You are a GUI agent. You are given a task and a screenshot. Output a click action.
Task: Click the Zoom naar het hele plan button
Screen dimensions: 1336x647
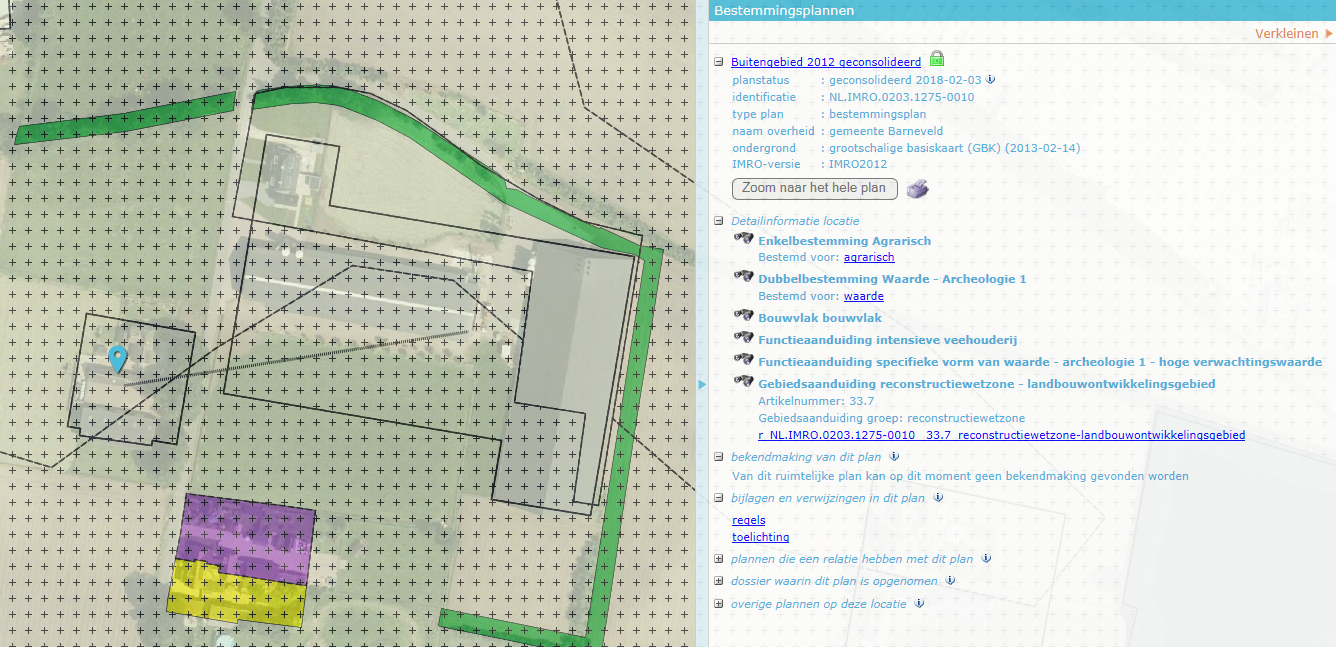pyautogui.click(x=814, y=188)
